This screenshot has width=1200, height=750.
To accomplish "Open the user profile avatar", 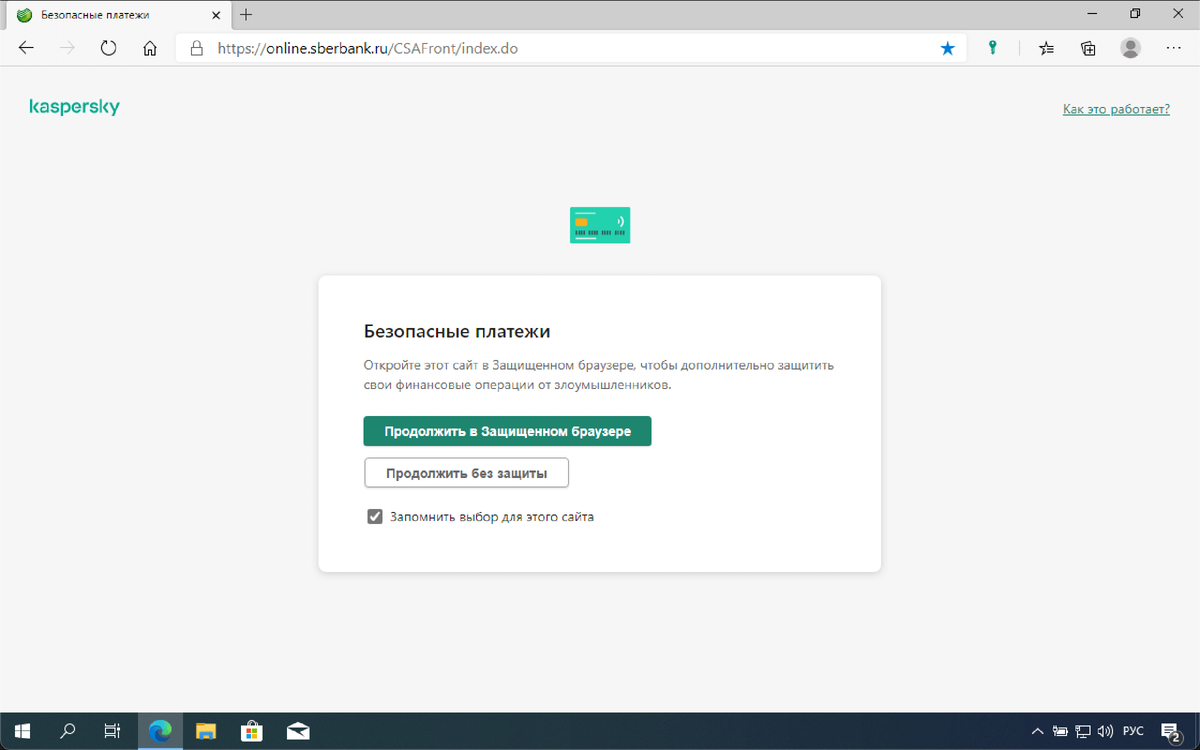I will click(x=1130, y=48).
